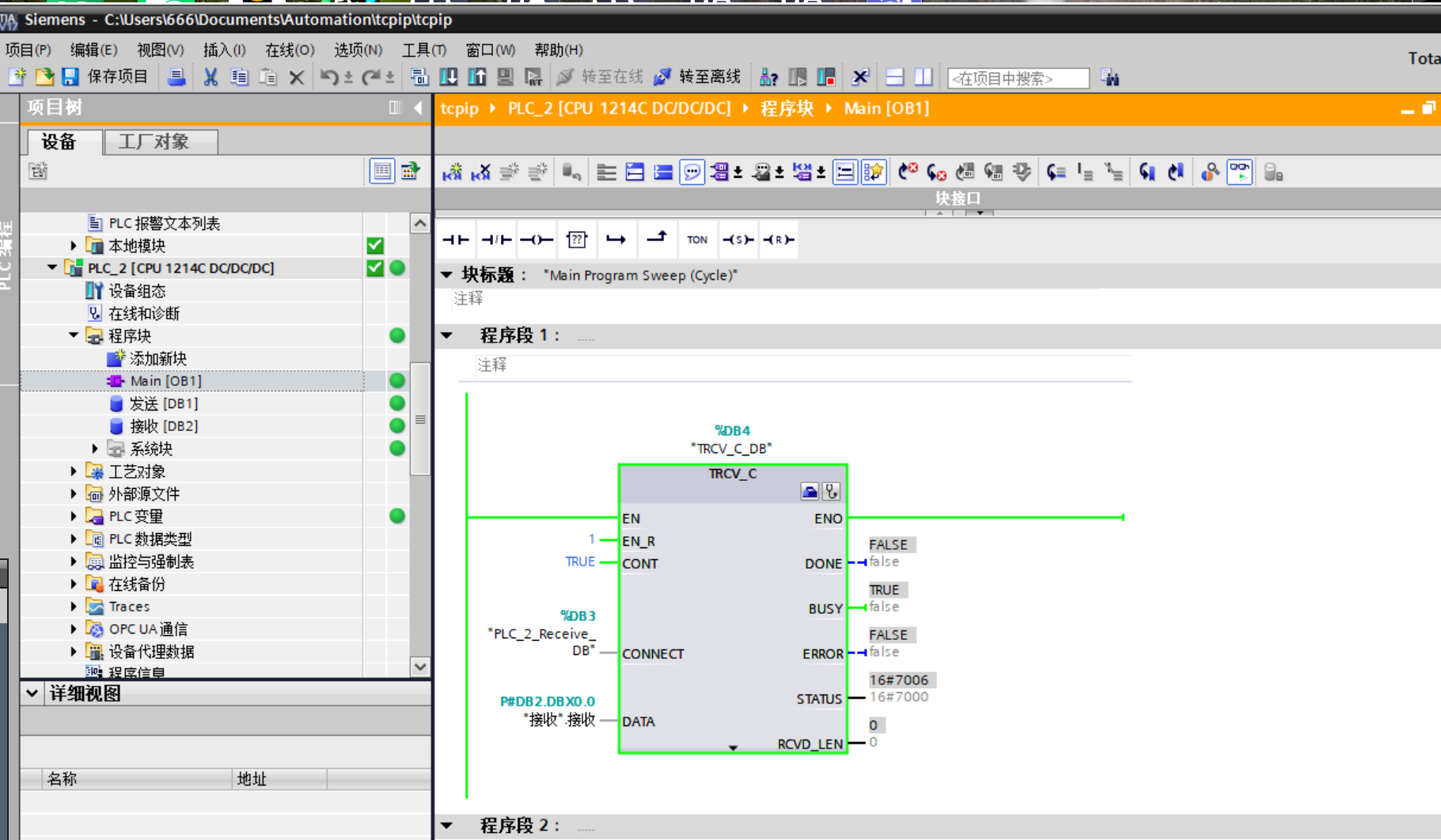Open the 帮助(H) menu

coord(559,50)
